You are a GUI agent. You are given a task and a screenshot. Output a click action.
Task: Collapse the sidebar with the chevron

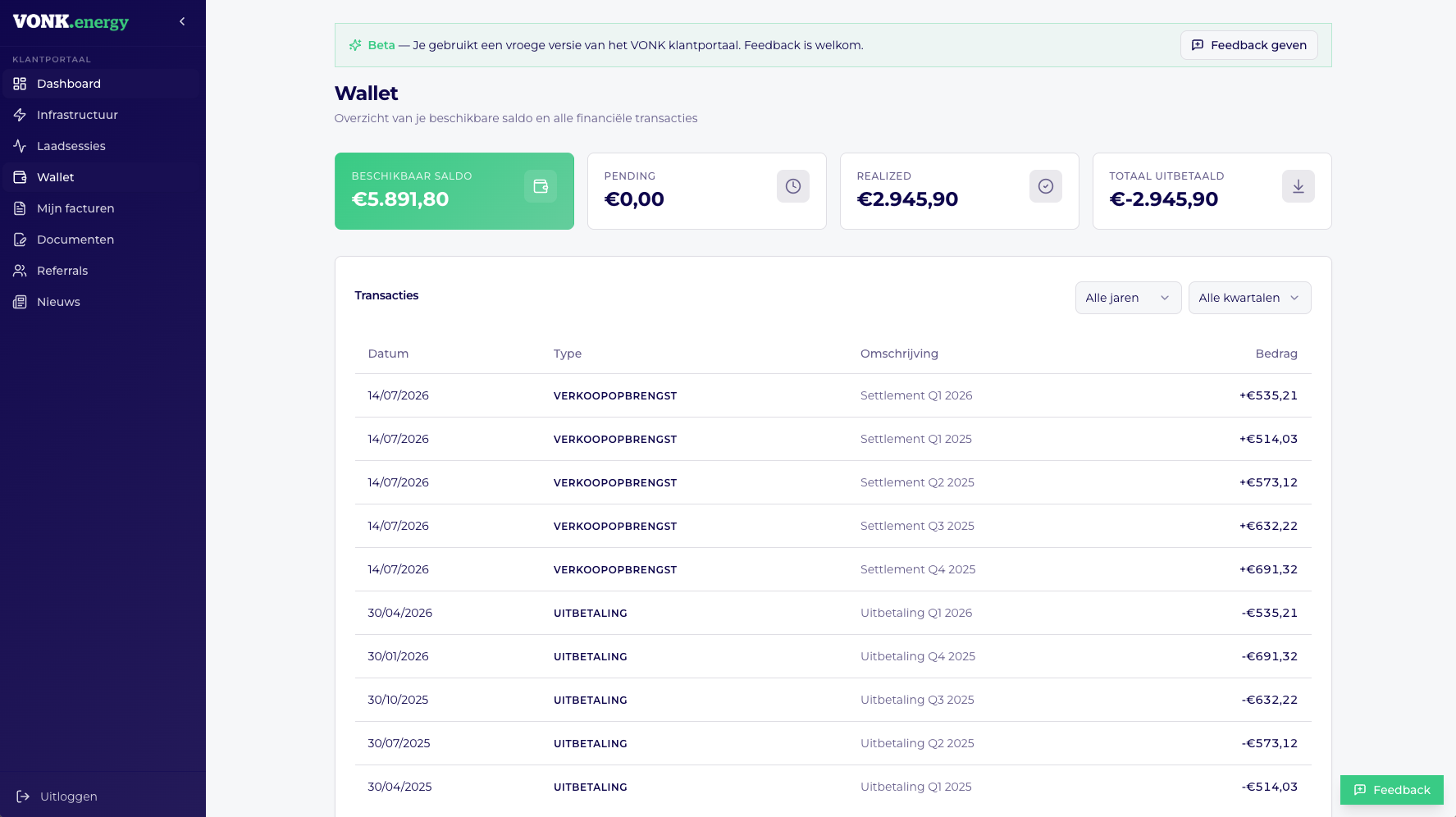[182, 21]
